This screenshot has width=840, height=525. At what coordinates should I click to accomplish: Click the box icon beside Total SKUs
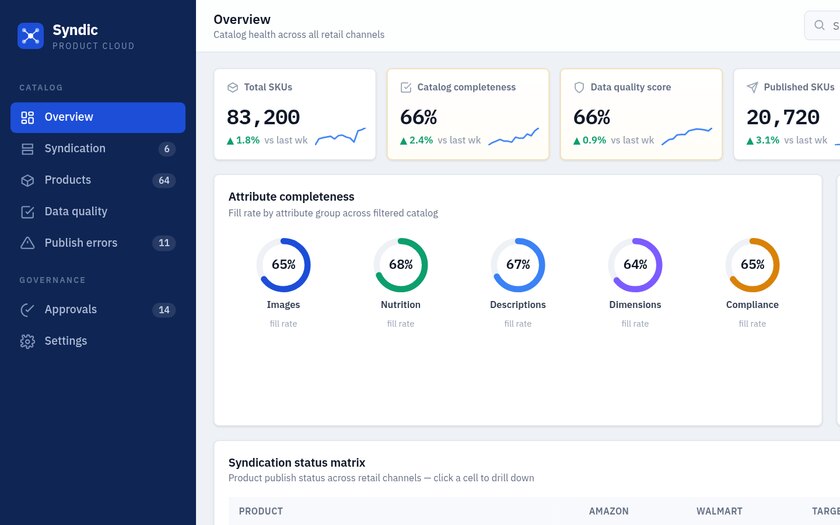point(232,87)
